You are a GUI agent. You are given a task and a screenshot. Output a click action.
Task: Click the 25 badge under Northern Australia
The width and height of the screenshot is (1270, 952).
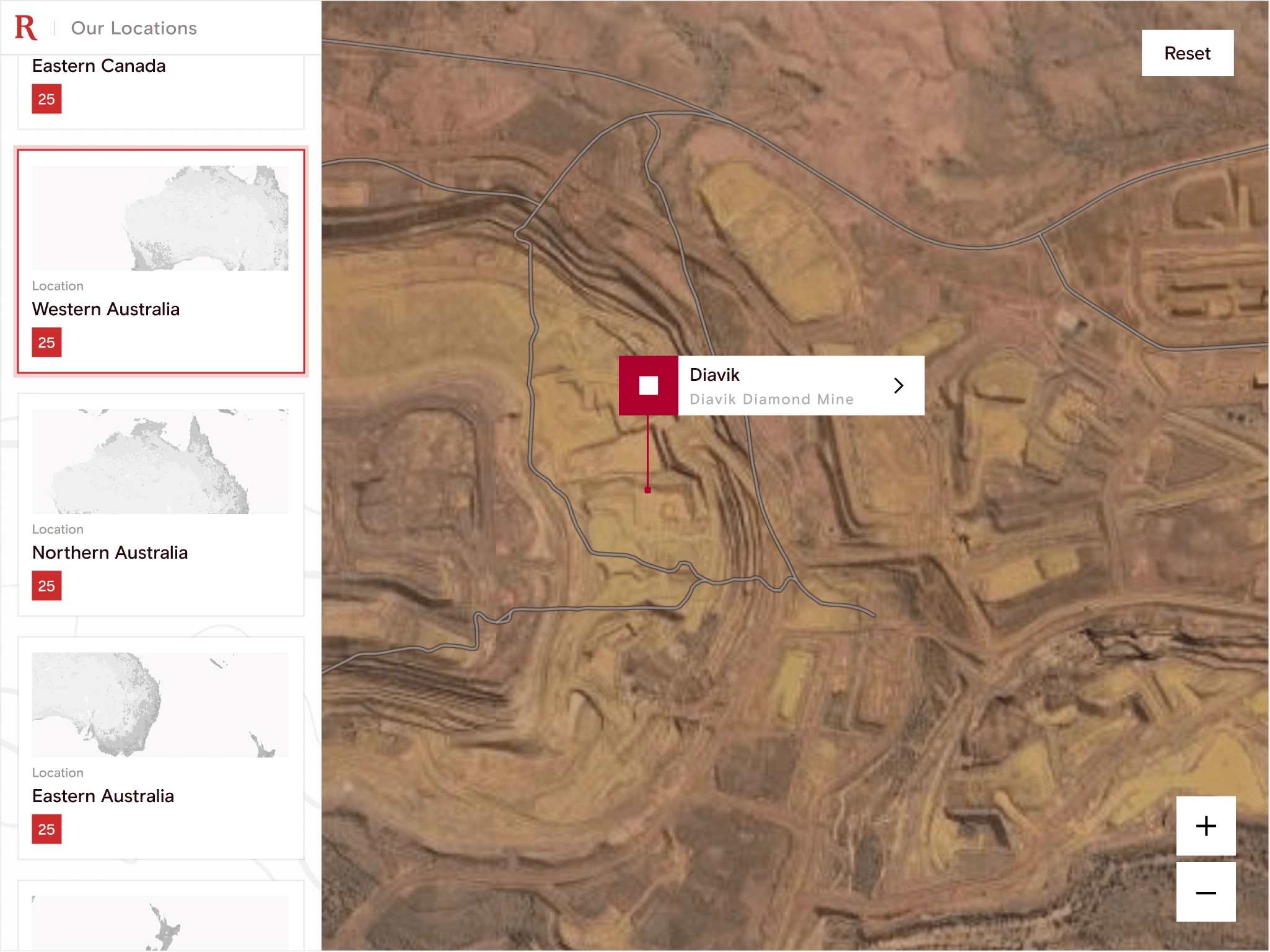[x=46, y=586]
